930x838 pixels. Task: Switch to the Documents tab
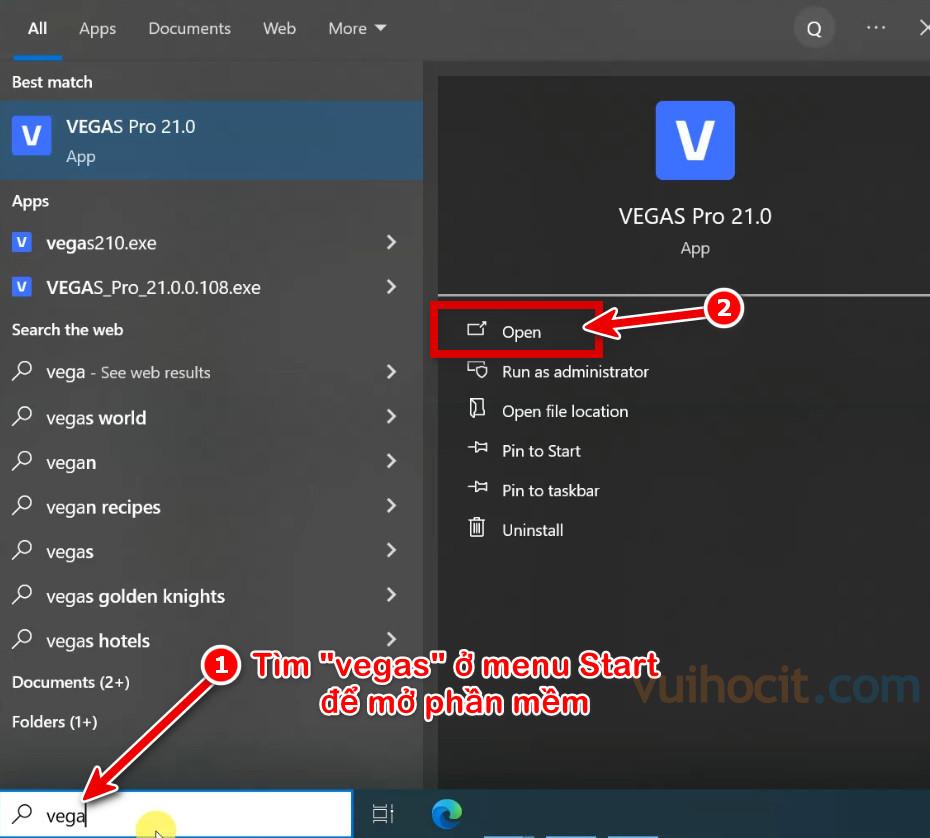point(190,28)
